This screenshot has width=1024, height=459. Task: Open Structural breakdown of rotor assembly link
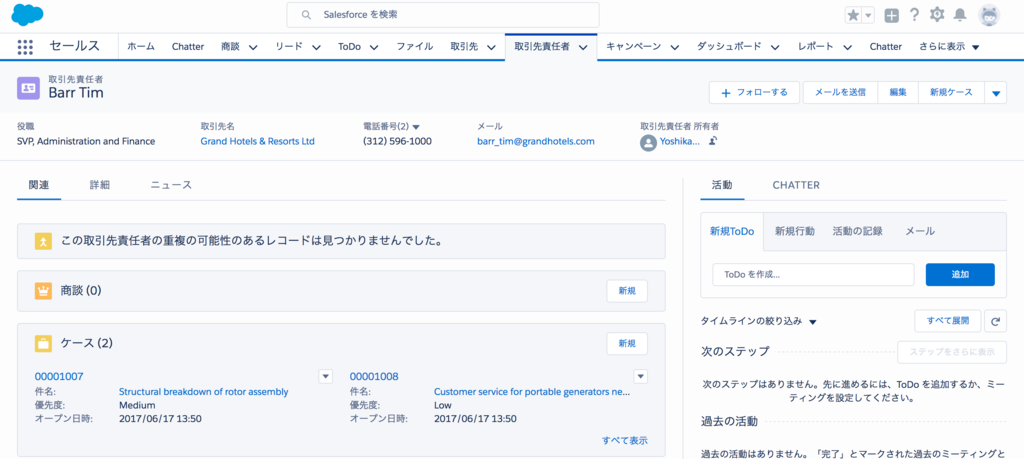203,392
